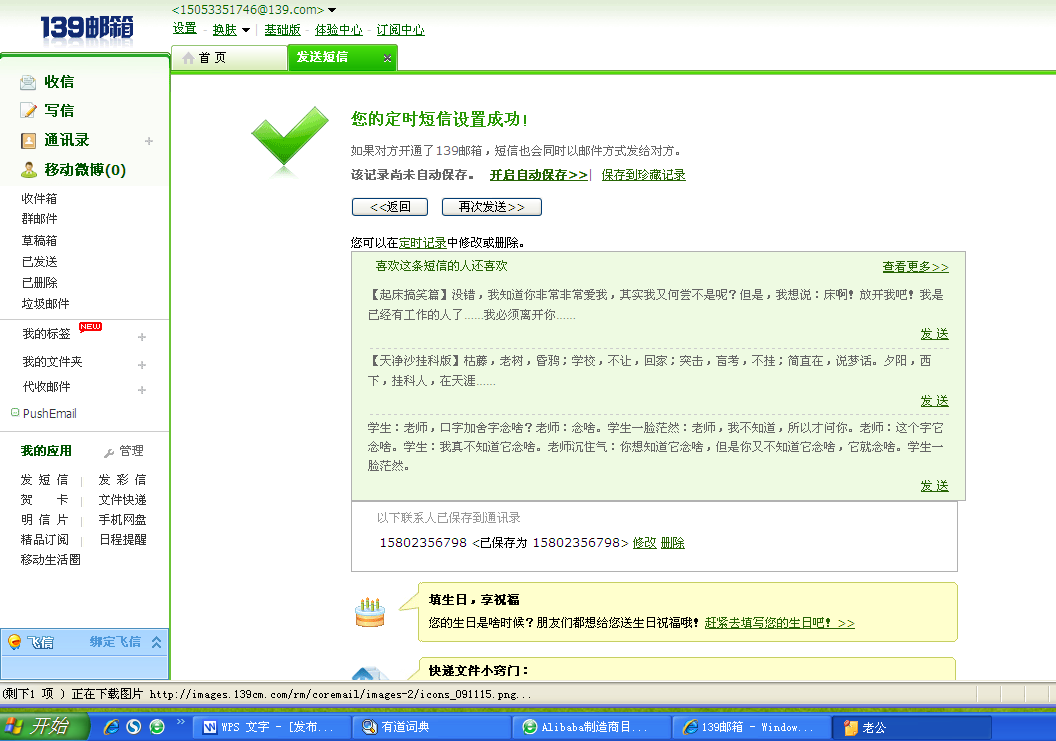Open 群邮件 folder
Image resolution: width=1056 pixels, height=741 pixels.
(39, 219)
